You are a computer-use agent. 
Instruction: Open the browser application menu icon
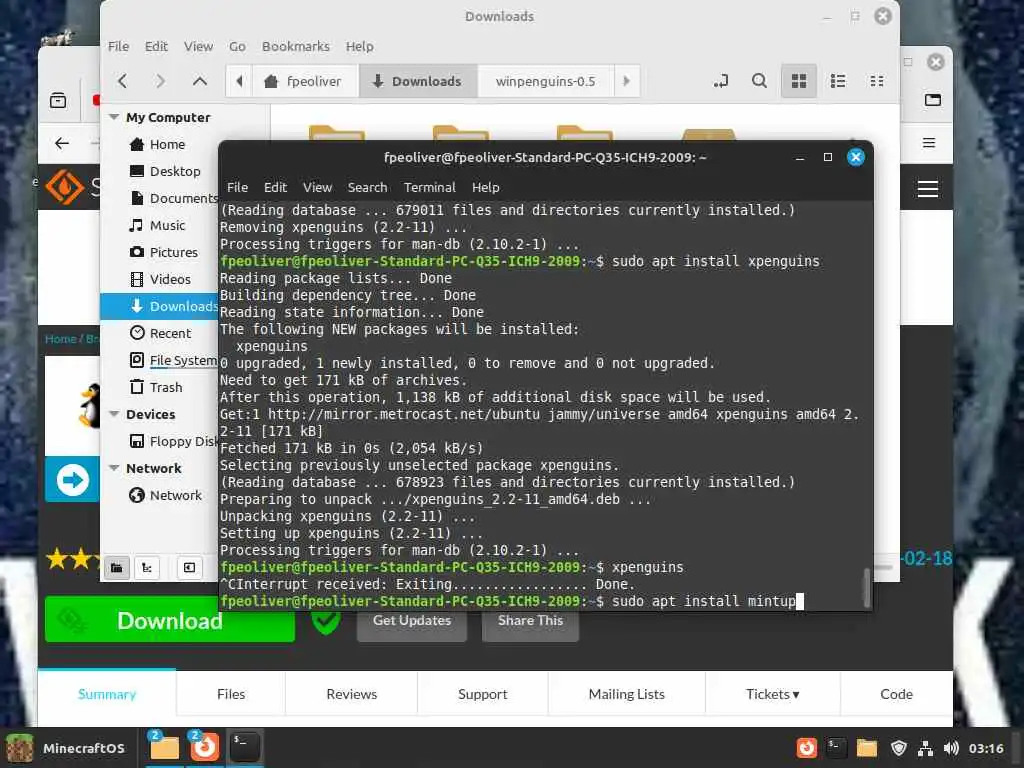pos(929,143)
